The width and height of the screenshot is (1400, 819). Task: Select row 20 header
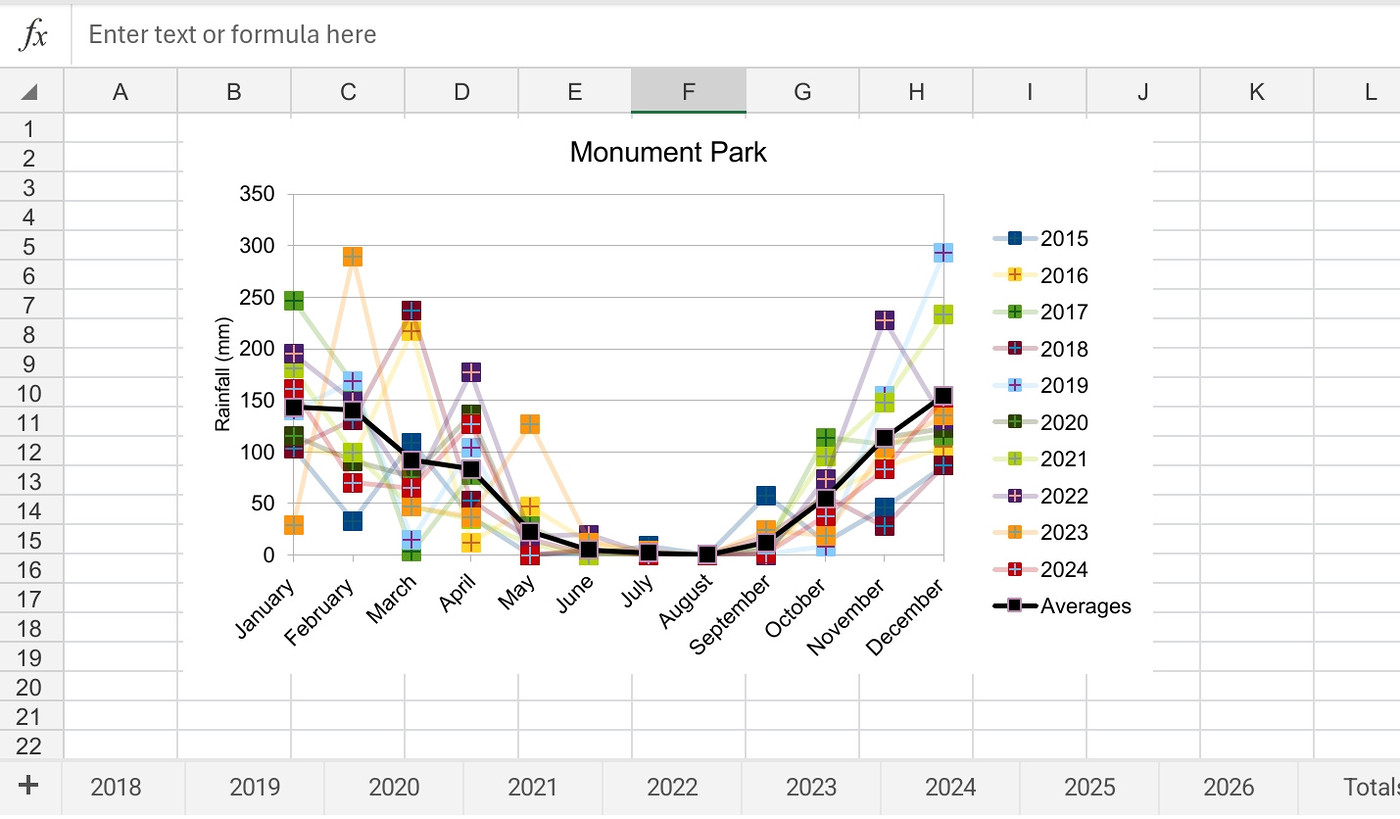(x=30, y=688)
